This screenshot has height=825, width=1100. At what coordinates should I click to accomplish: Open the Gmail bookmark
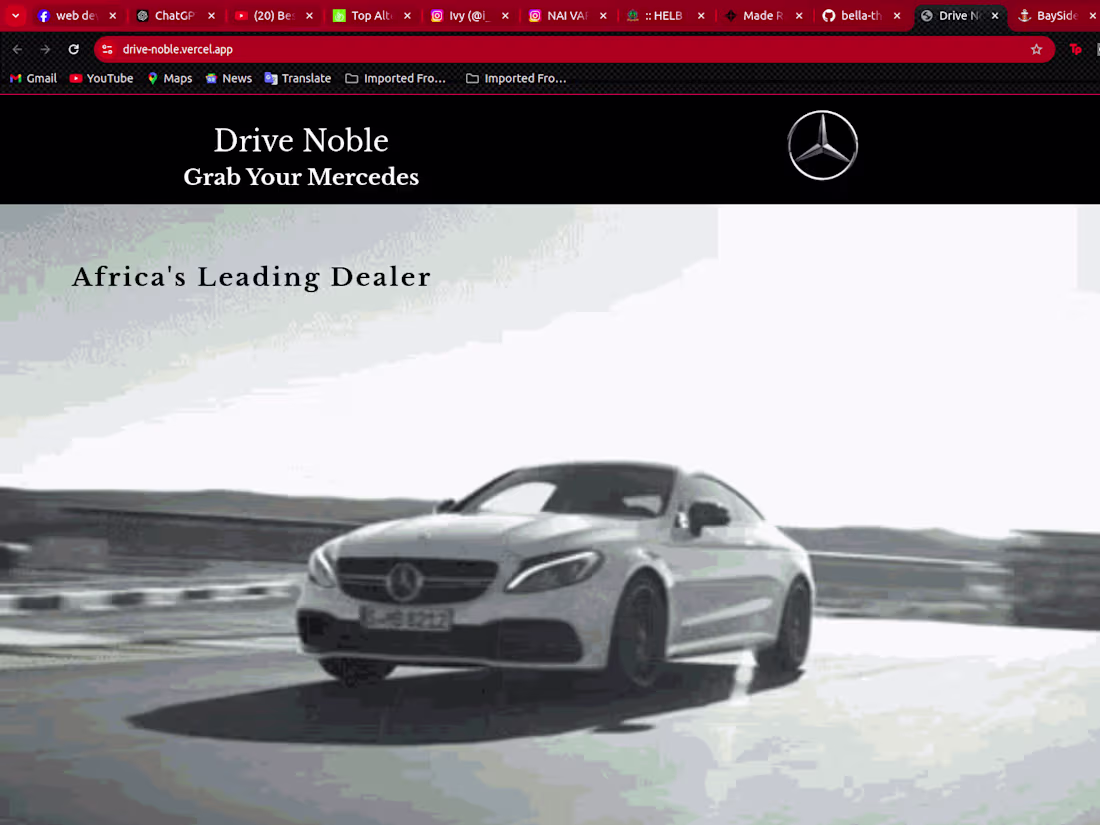pos(33,78)
